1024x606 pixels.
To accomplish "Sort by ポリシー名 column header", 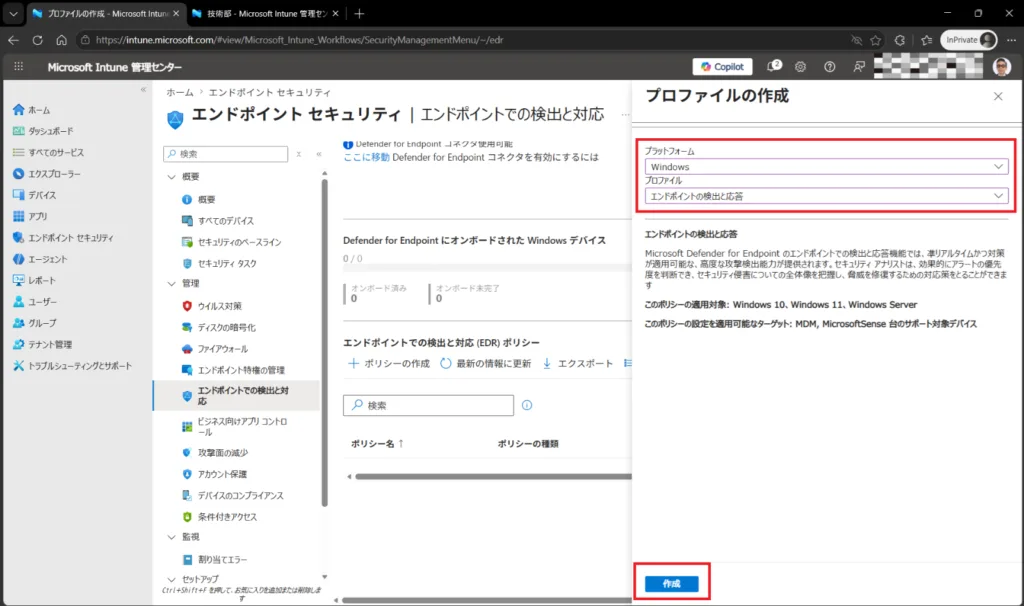I will [377, 443].
